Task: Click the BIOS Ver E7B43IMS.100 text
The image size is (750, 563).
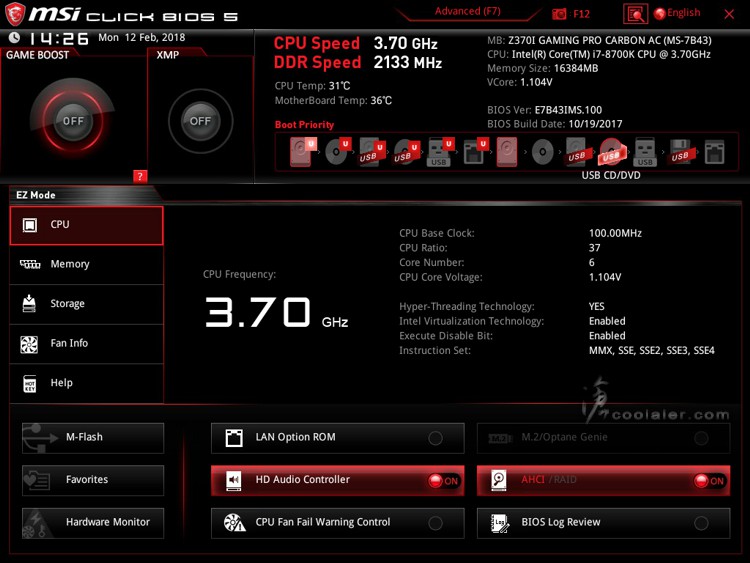Action: (544, 110)
